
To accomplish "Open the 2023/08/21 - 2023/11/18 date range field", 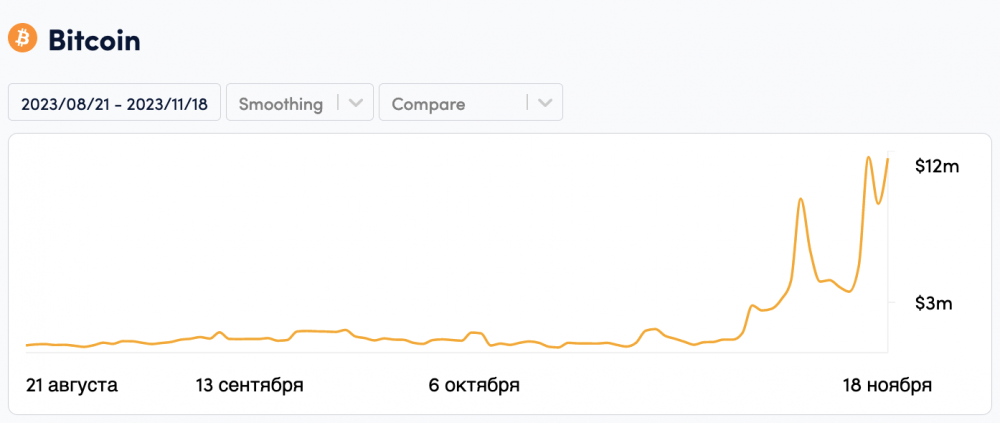I will point(114,103).
